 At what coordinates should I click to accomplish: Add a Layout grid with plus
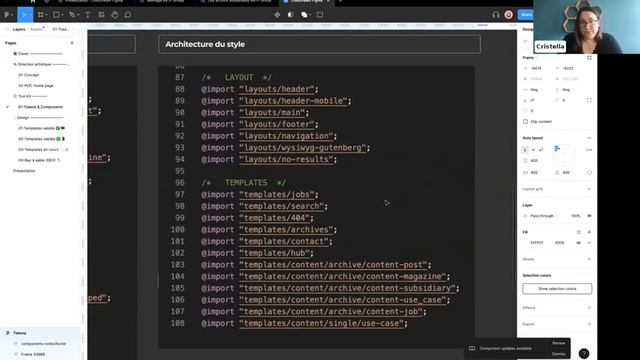point(589,189)
